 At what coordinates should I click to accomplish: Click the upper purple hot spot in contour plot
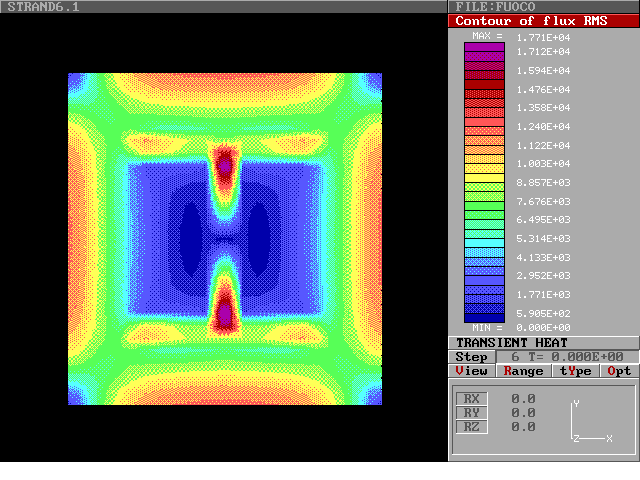225,163
